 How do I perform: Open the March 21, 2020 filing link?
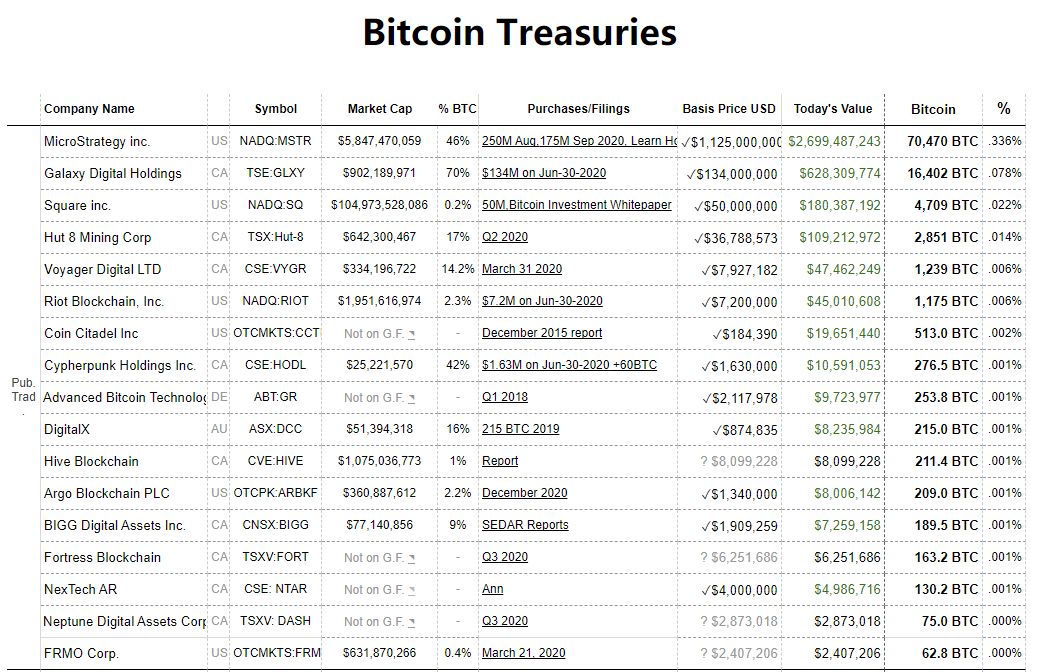(x=524, y=653)
